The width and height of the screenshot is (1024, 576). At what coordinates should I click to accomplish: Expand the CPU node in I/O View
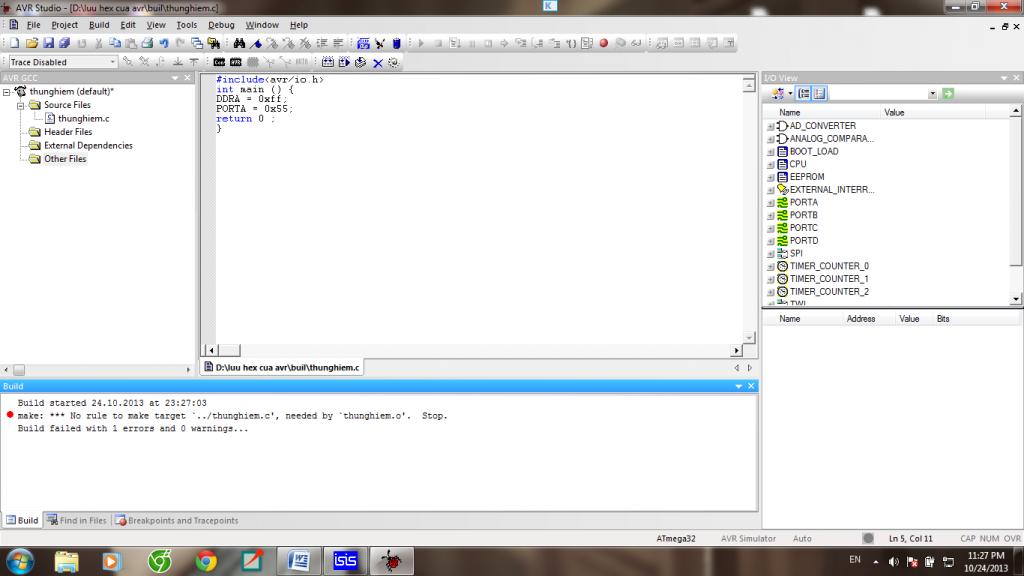pyautogui.click(x=770, y=165)
